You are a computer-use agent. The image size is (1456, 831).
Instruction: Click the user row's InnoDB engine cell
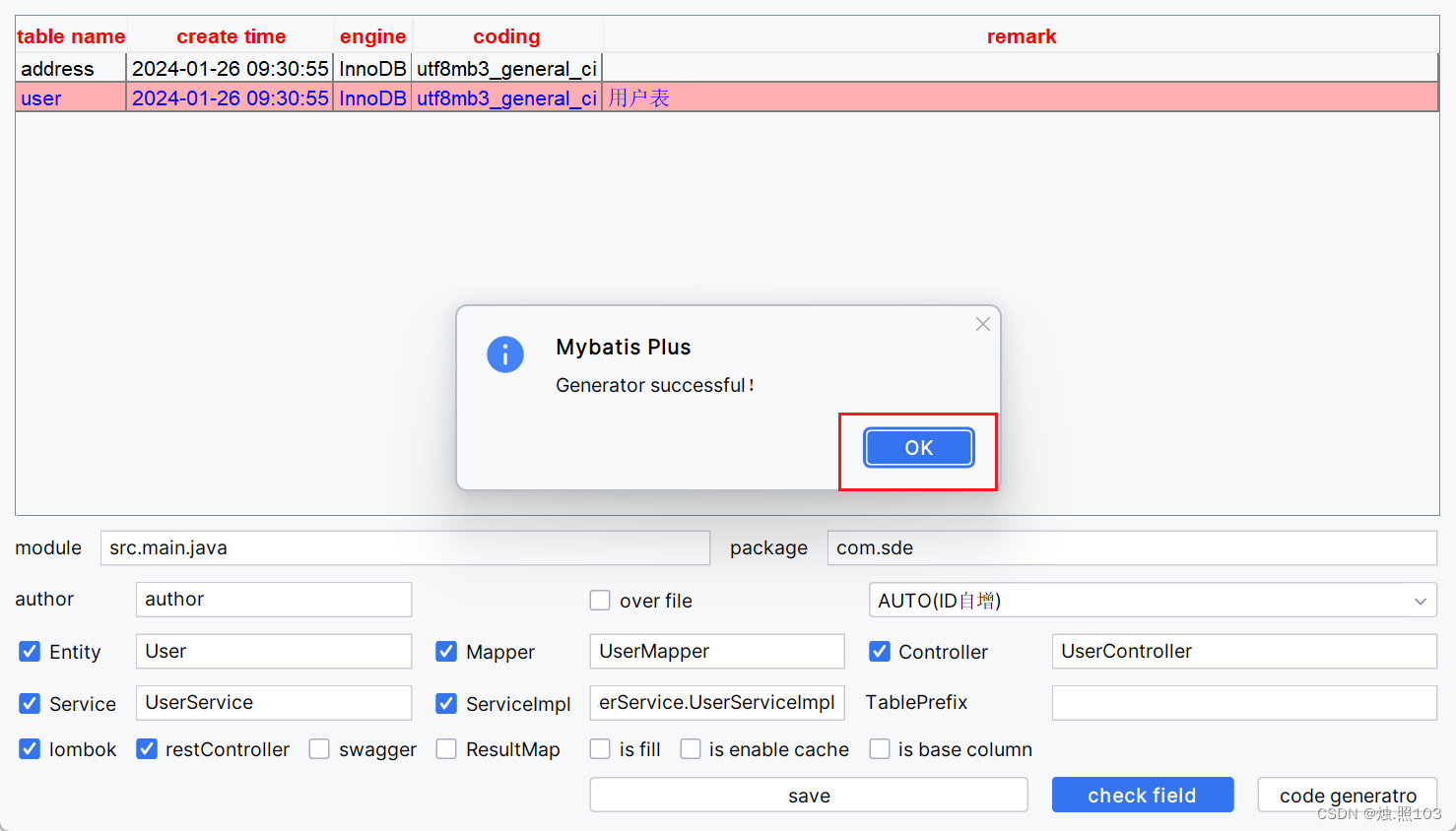(372, 97)
